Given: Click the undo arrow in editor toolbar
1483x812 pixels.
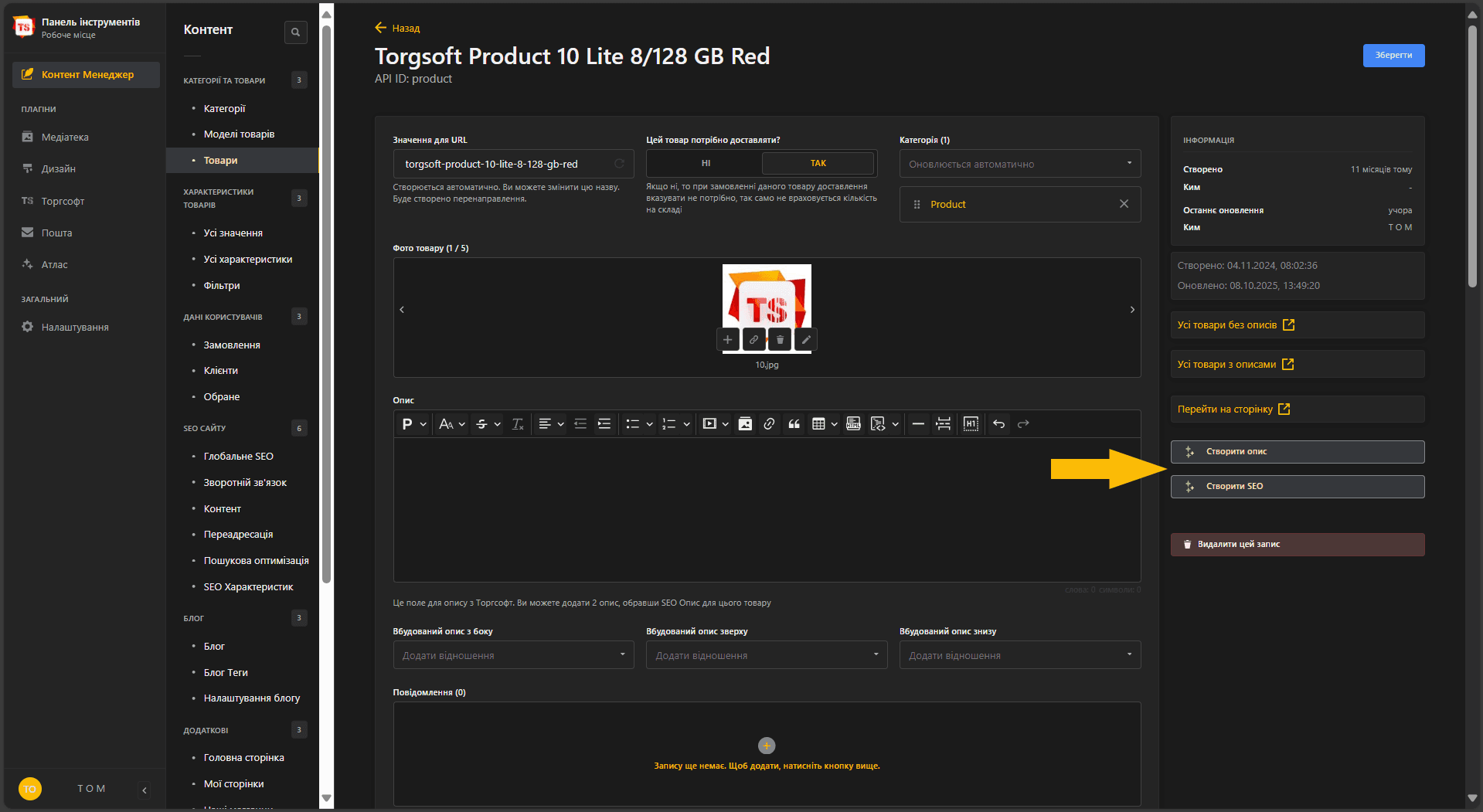Looking at the screenshot, I should [x=998, y=424].
